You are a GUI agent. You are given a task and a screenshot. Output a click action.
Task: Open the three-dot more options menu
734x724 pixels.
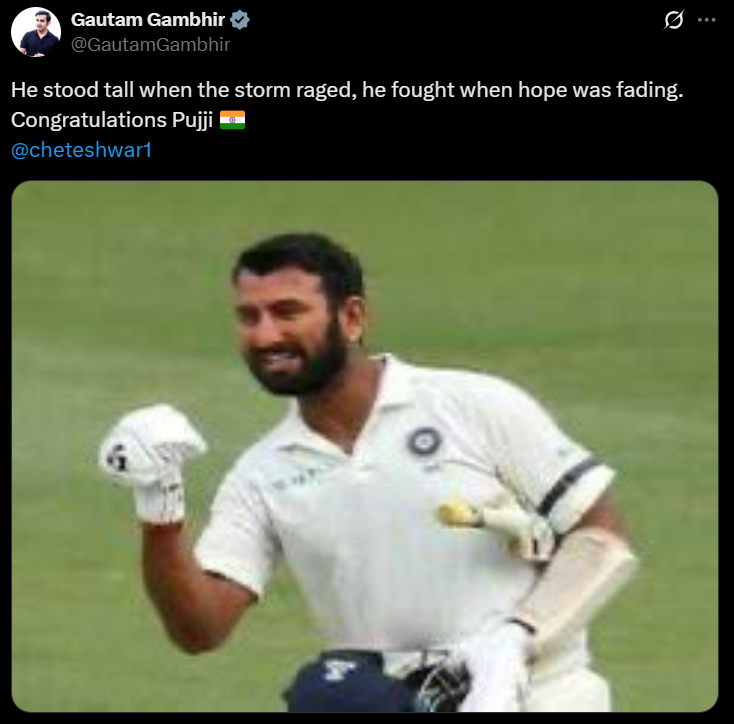click(x=706, y=20)
